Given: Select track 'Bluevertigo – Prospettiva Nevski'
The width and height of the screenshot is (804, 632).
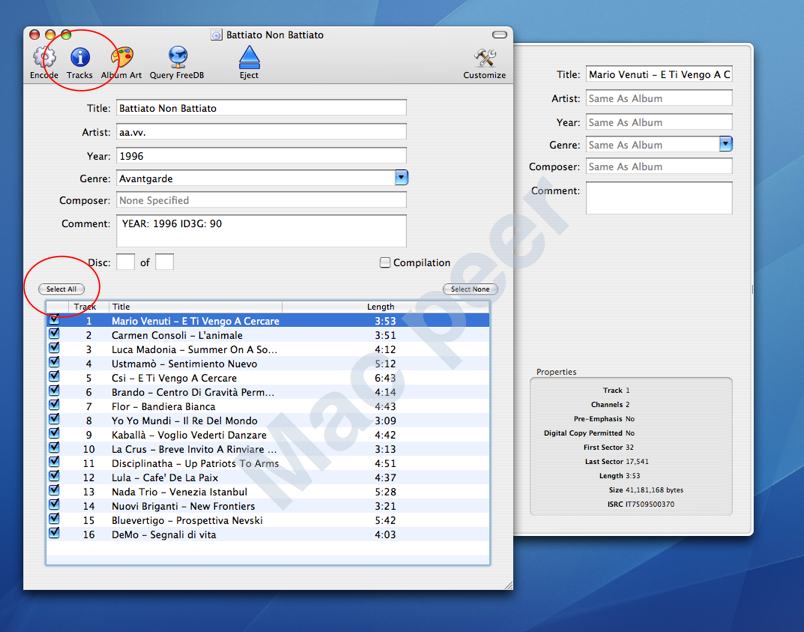Looking at the screenshot, I should (268, 520).
